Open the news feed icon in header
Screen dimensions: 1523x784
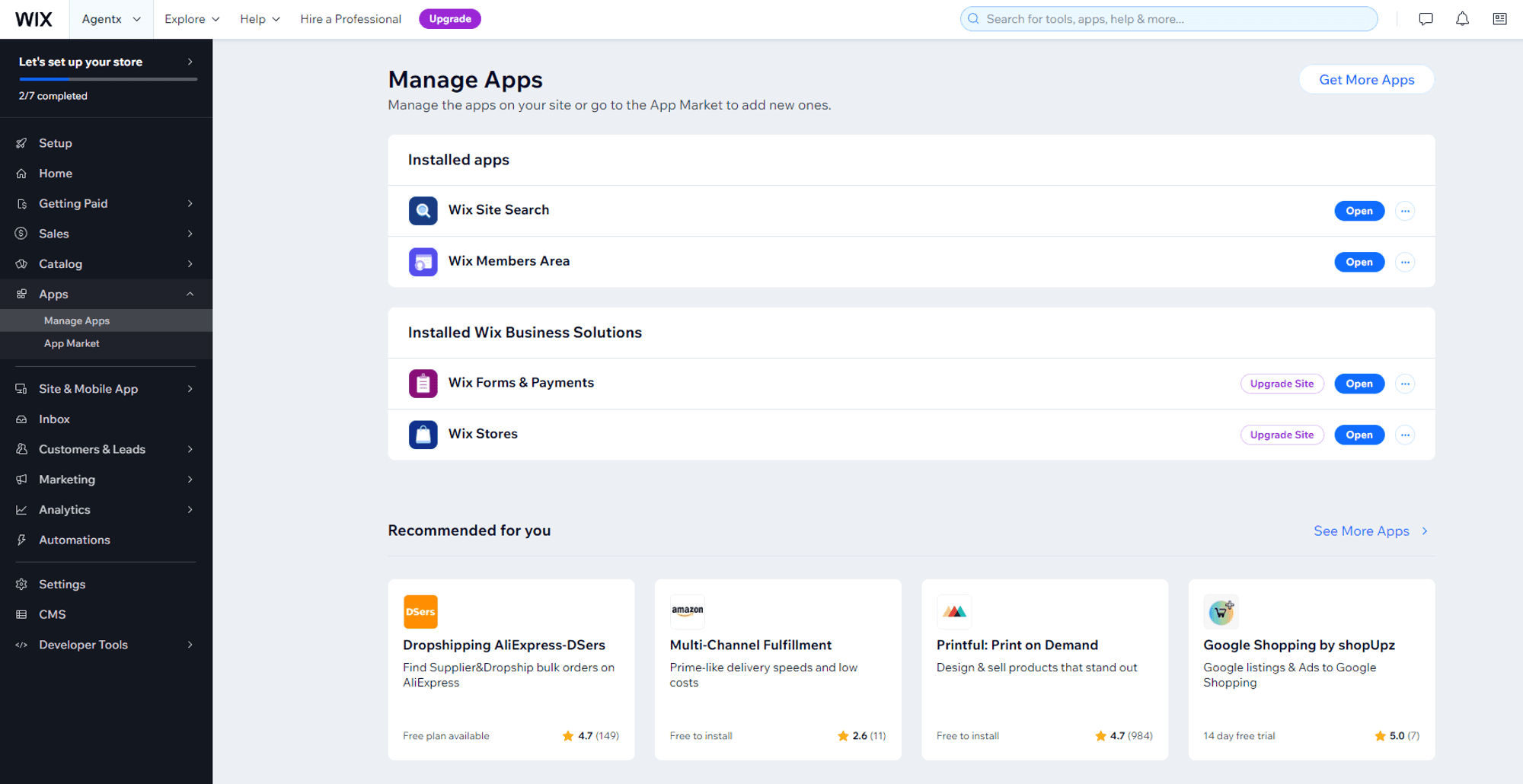pyautogui.click(x=1499, y=19)
